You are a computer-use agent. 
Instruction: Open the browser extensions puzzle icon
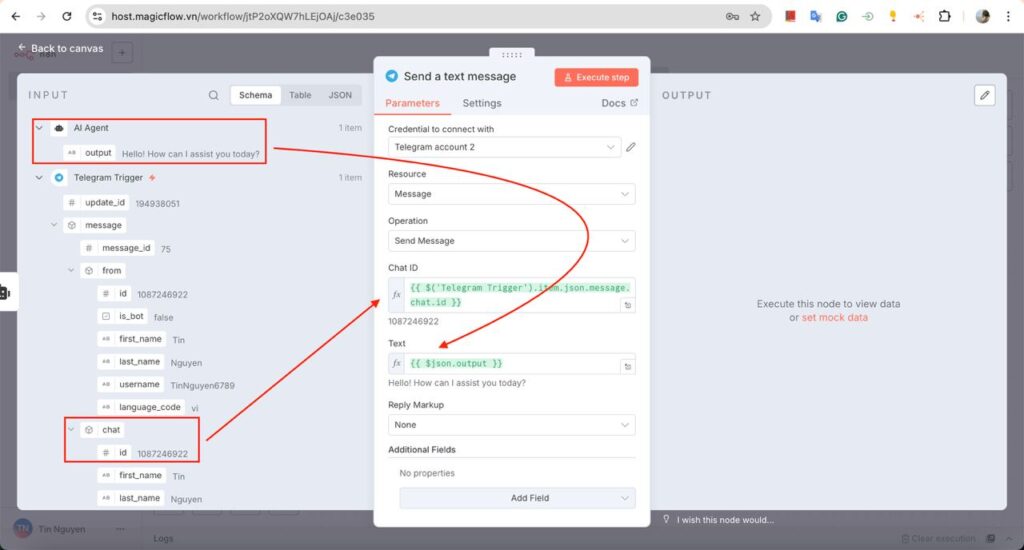(944, 17)
